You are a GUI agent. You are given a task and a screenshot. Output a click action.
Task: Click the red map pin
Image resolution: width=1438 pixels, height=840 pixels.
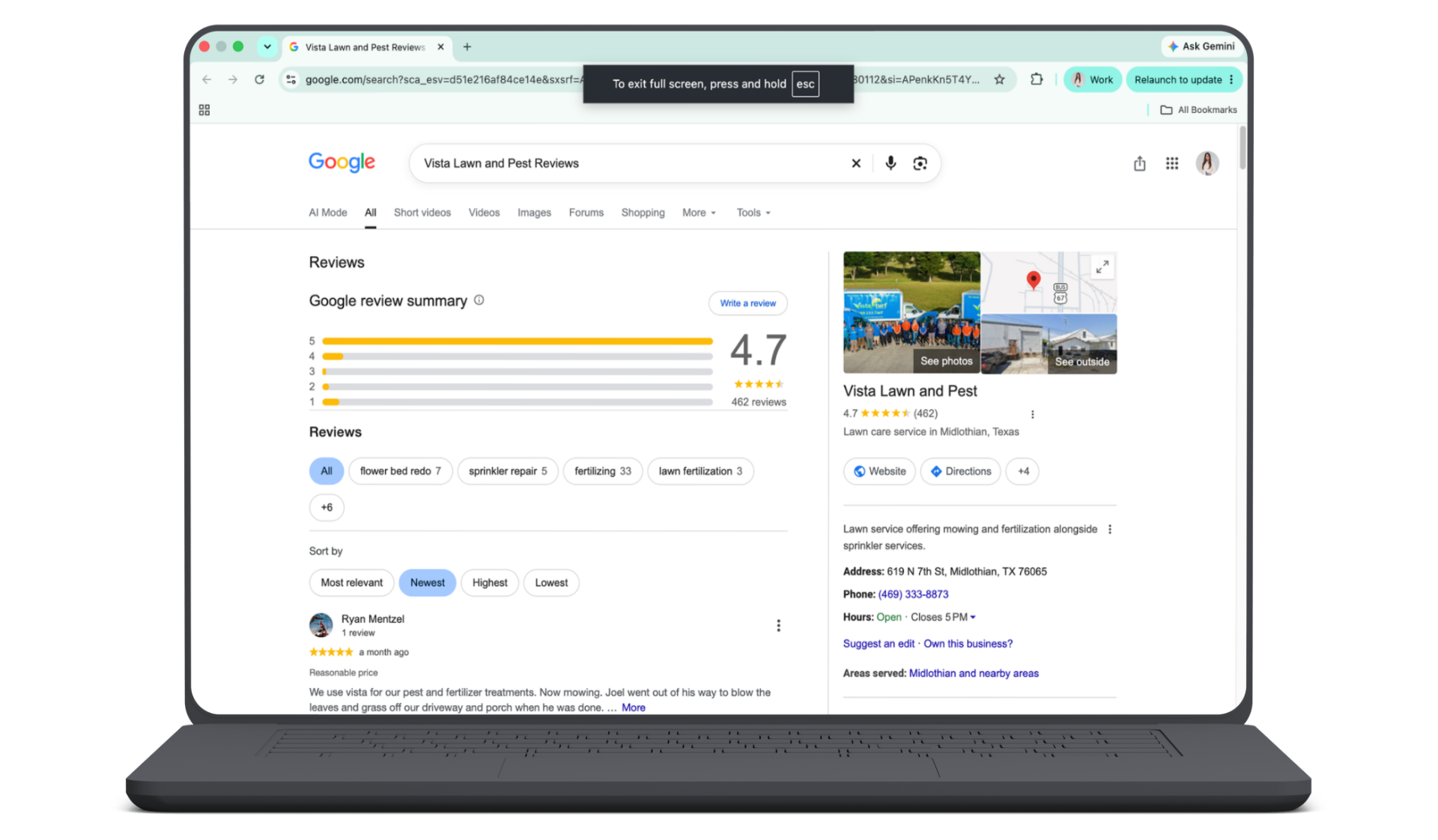pos(1034,280)
